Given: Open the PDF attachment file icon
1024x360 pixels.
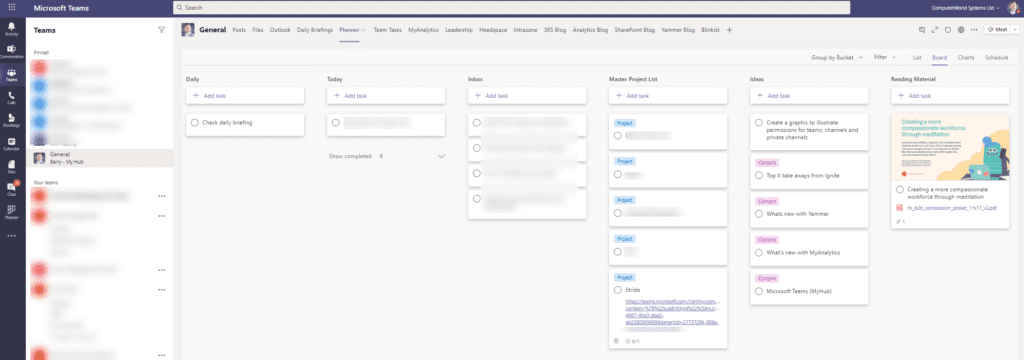Looking at the screenshot, I should tap(899, 208).
